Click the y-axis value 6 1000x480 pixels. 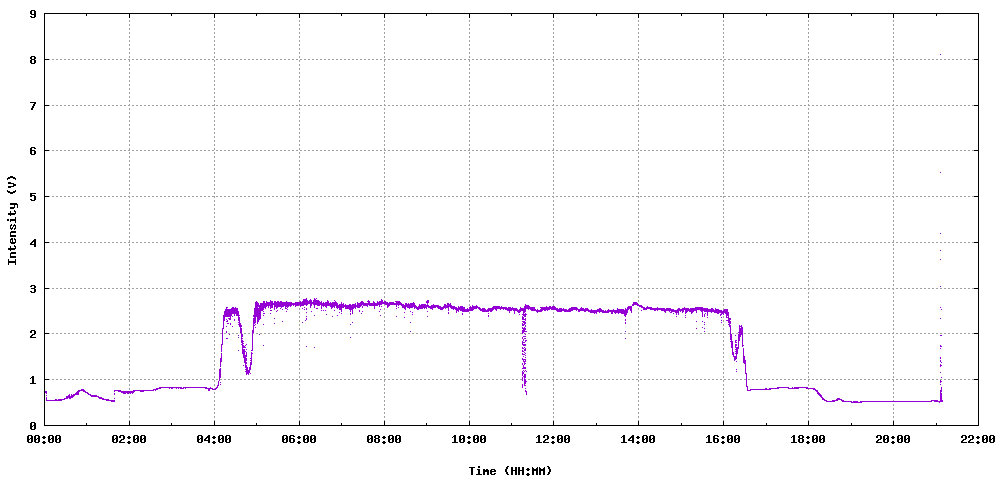tap(33, 151)
